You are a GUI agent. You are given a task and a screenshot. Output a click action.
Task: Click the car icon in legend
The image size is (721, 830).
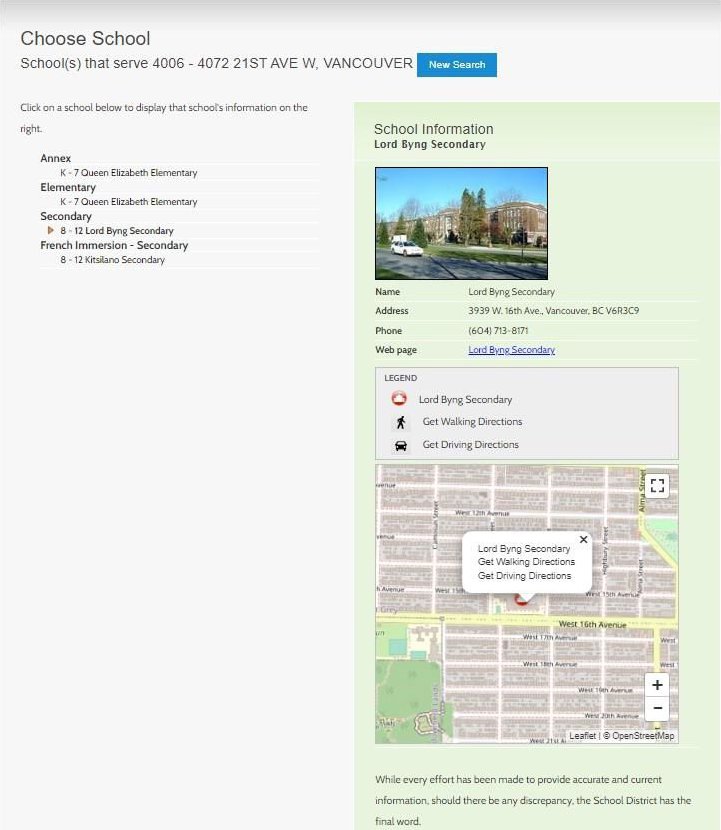(401, 445)
